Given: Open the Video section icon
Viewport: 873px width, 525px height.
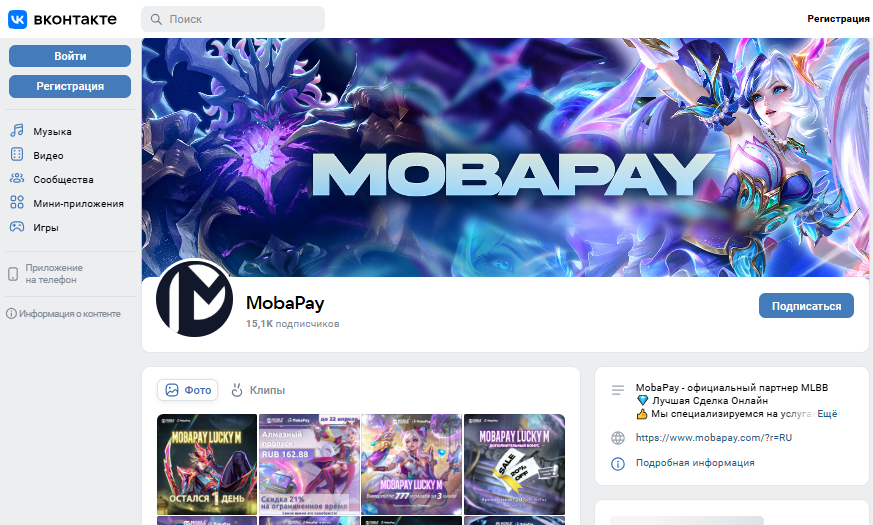Looking at the screenshot, I should (x=17, y=155).
